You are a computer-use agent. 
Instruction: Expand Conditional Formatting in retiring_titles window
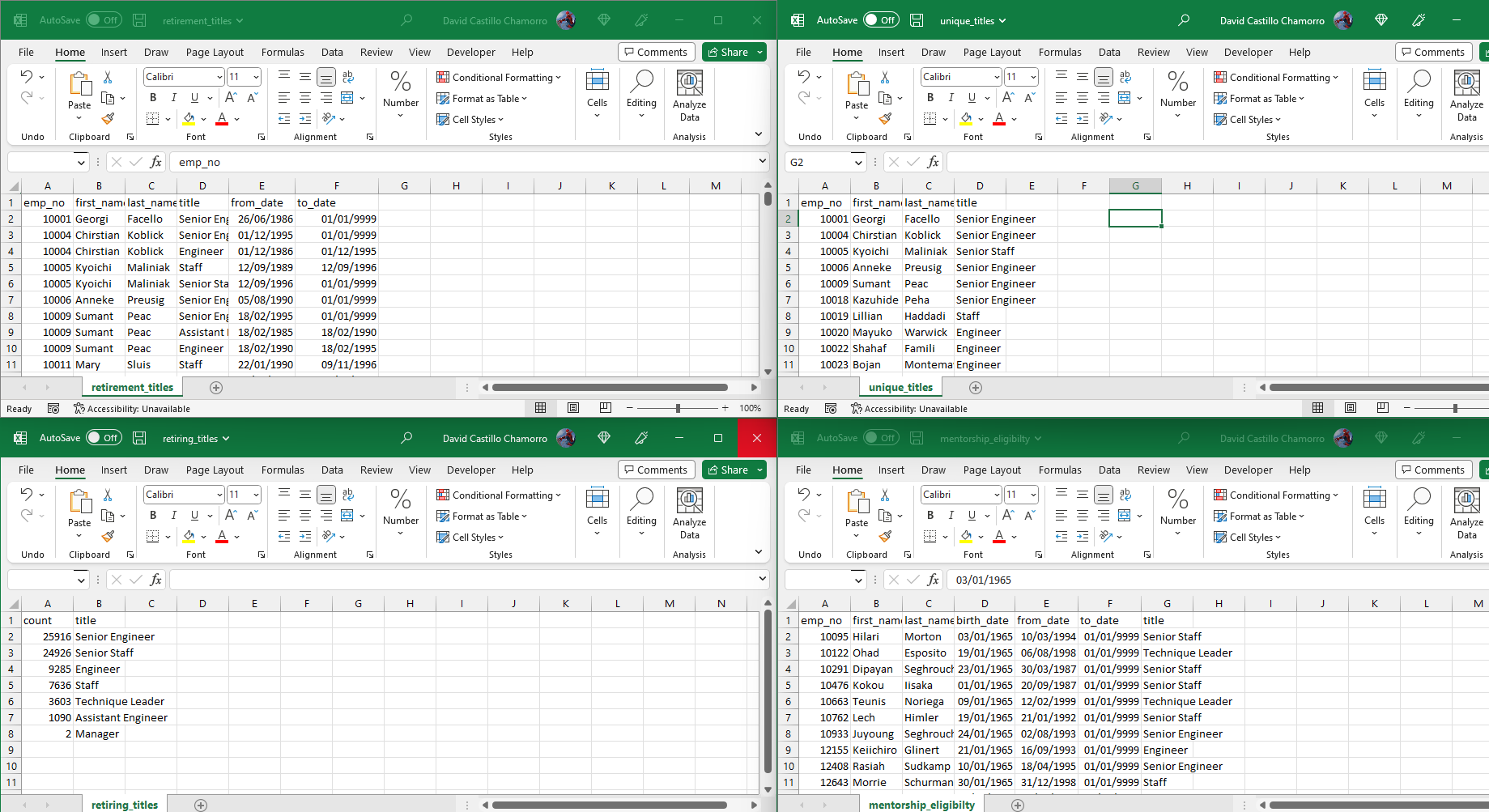pos(499,495)
